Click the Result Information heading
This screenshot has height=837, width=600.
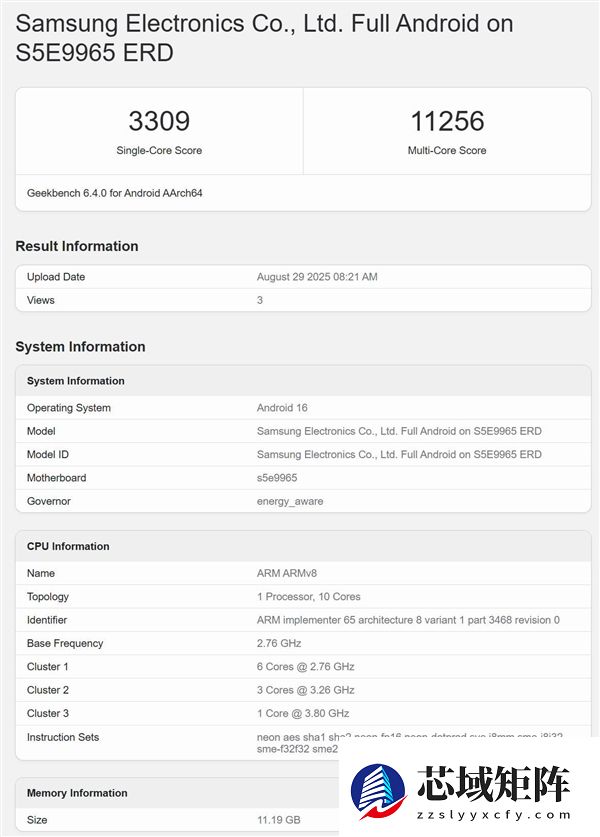coord(78,246)
